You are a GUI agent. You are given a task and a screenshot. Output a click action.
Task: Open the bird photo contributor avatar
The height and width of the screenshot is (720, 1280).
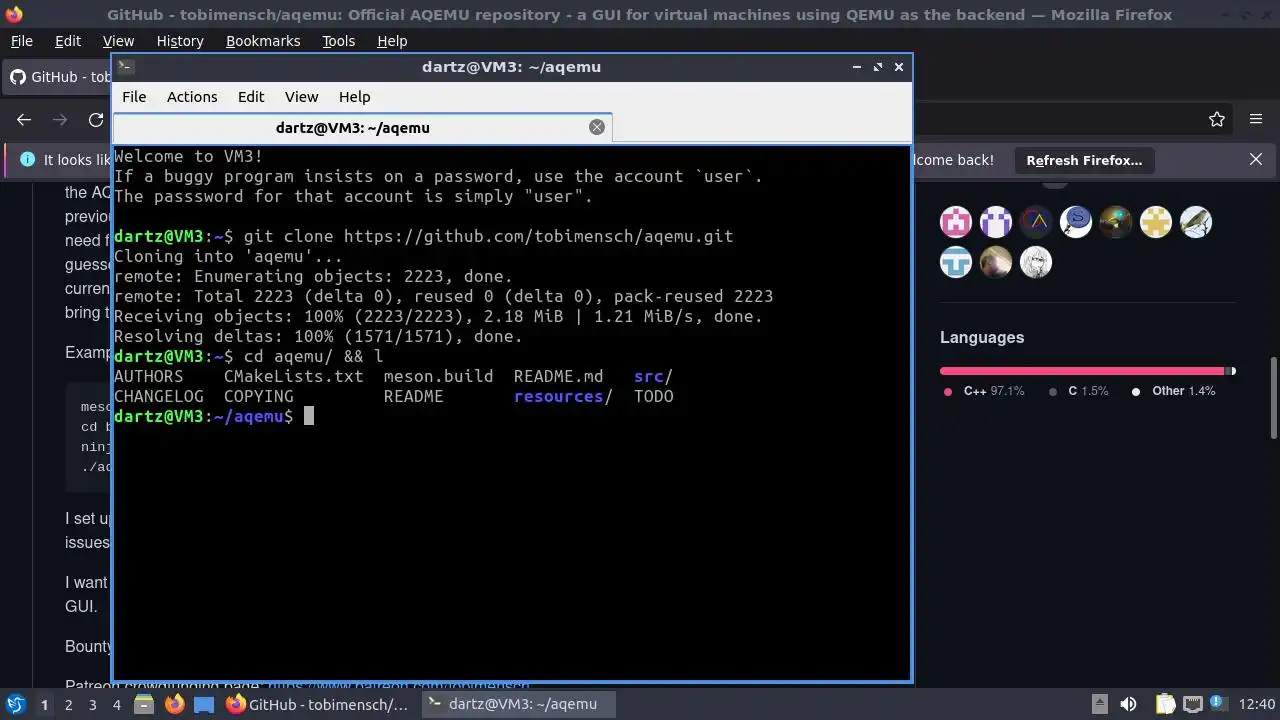(1196, 222)
